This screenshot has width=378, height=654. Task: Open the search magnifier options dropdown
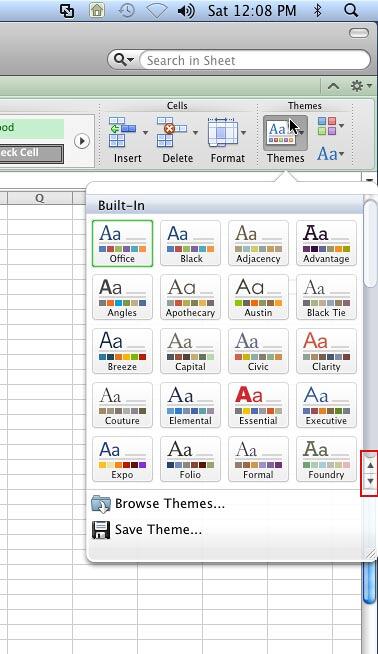[x=123, y=60]
